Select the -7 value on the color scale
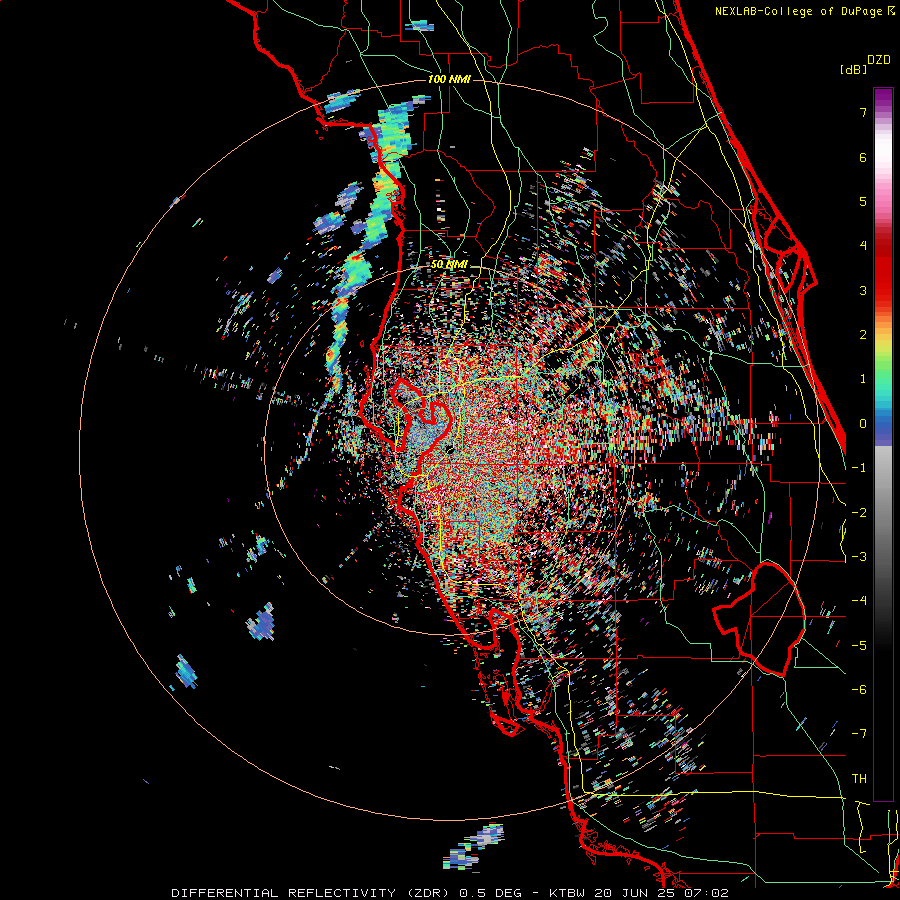 pos(859,734)
